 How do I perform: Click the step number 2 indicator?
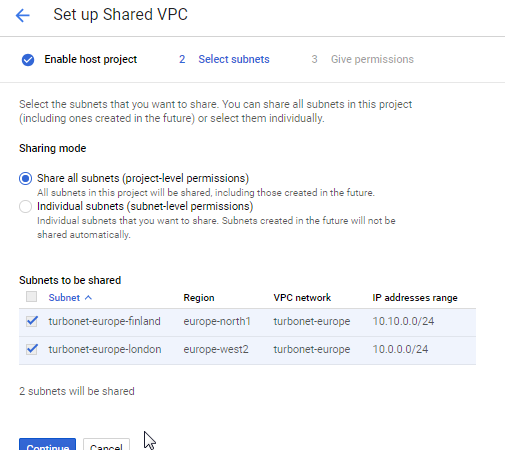182,59
